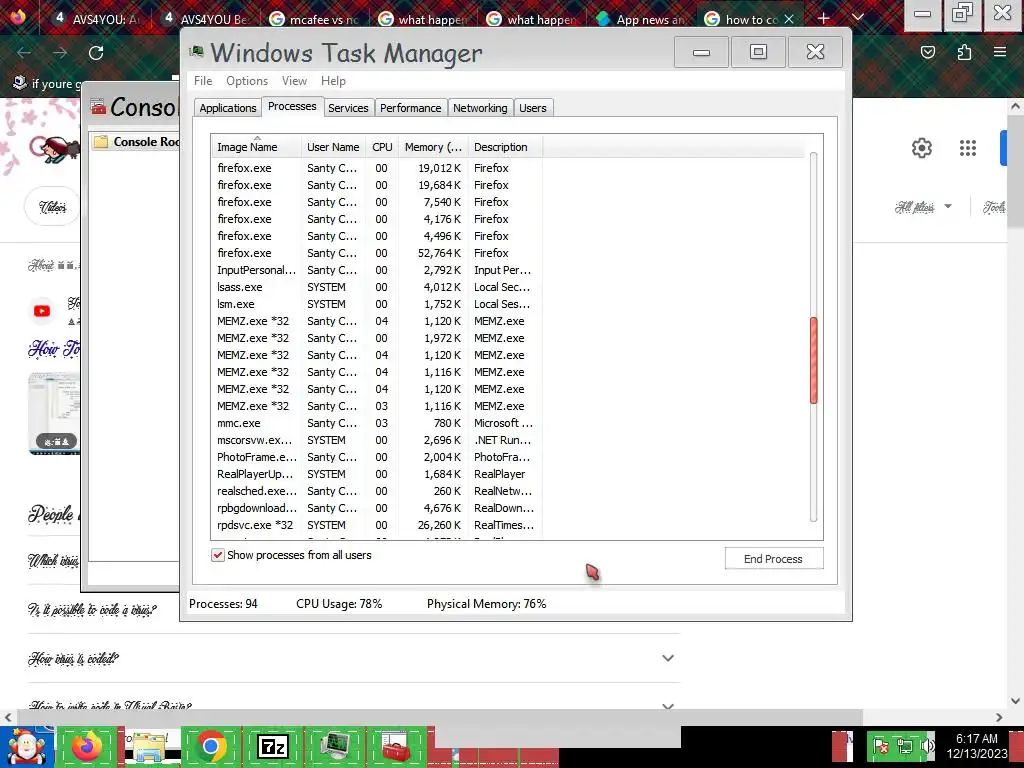
Task: Click the Task Manager title bar icon
Action: [x=196, y=51]
